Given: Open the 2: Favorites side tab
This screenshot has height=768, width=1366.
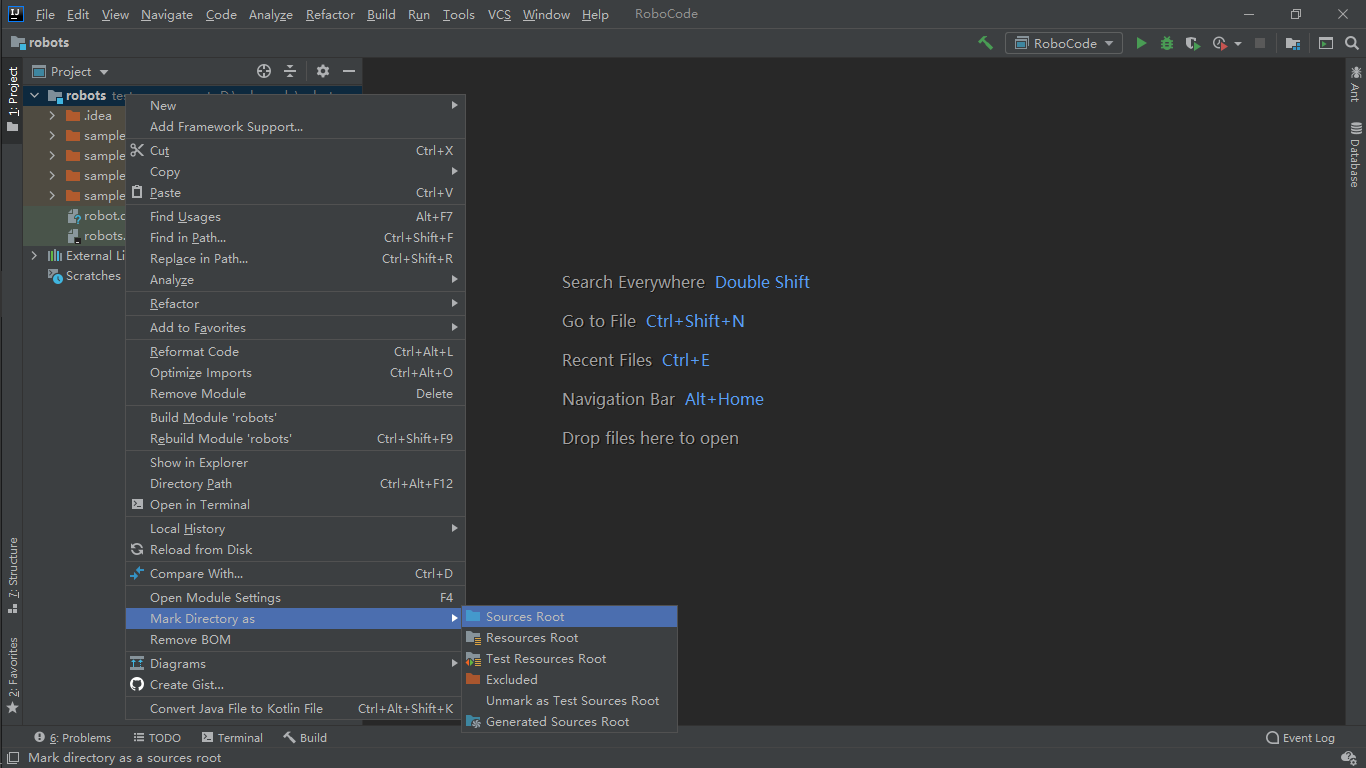Looking at the screenshot, I should (12, 675).
